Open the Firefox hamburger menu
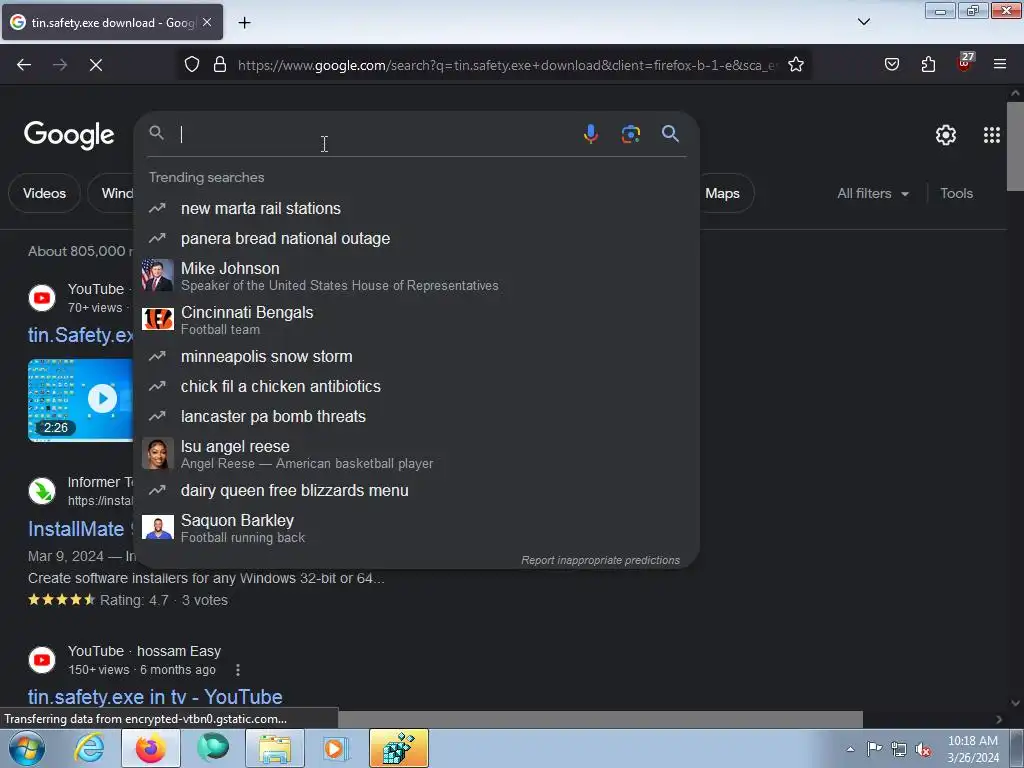The width and height of the screenshot is (1024, 768). tap(999, 65)
